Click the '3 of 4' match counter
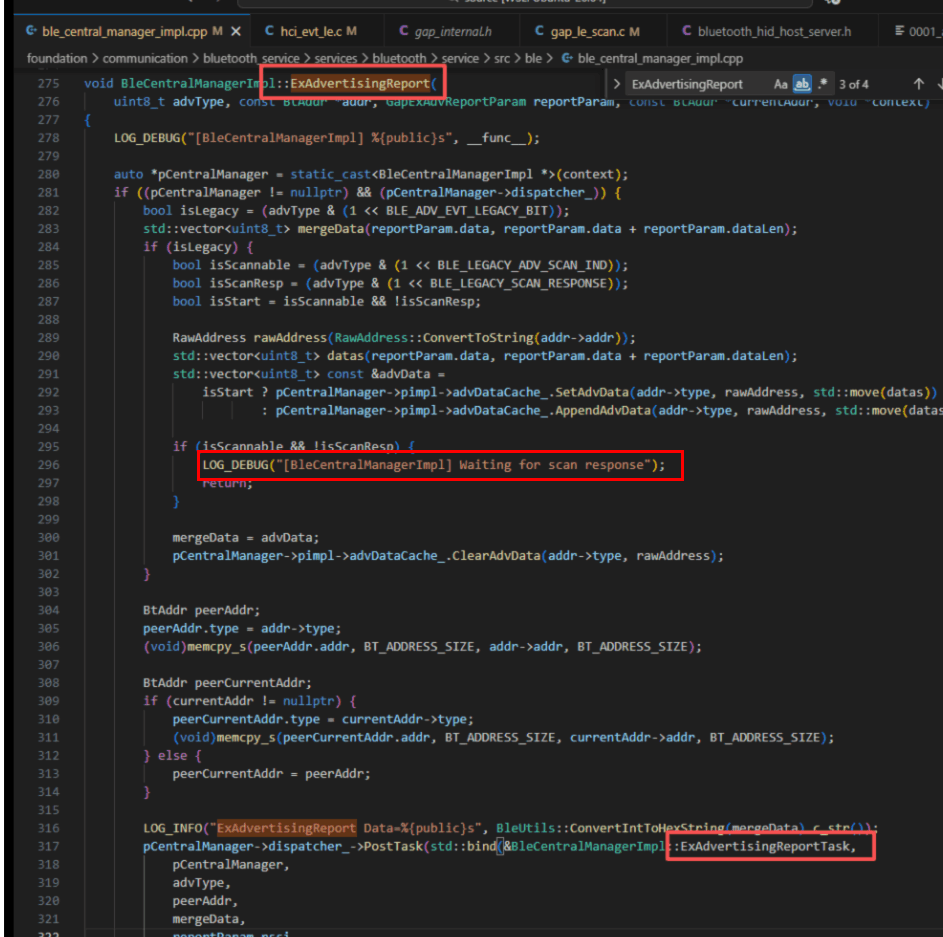Screen dimensions: 943x937 (x=853, y=84)
